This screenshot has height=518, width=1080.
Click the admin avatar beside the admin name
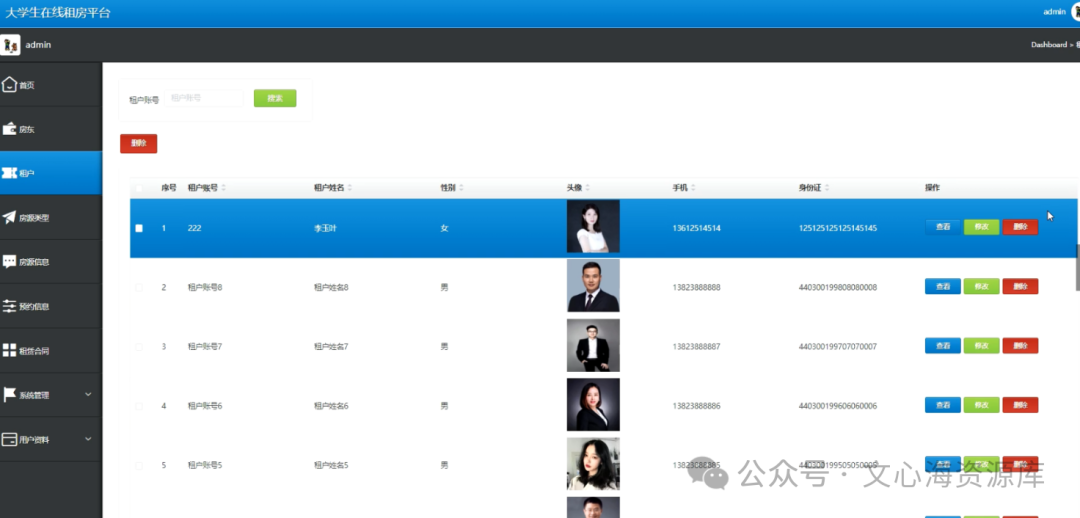tap(10, 45)
